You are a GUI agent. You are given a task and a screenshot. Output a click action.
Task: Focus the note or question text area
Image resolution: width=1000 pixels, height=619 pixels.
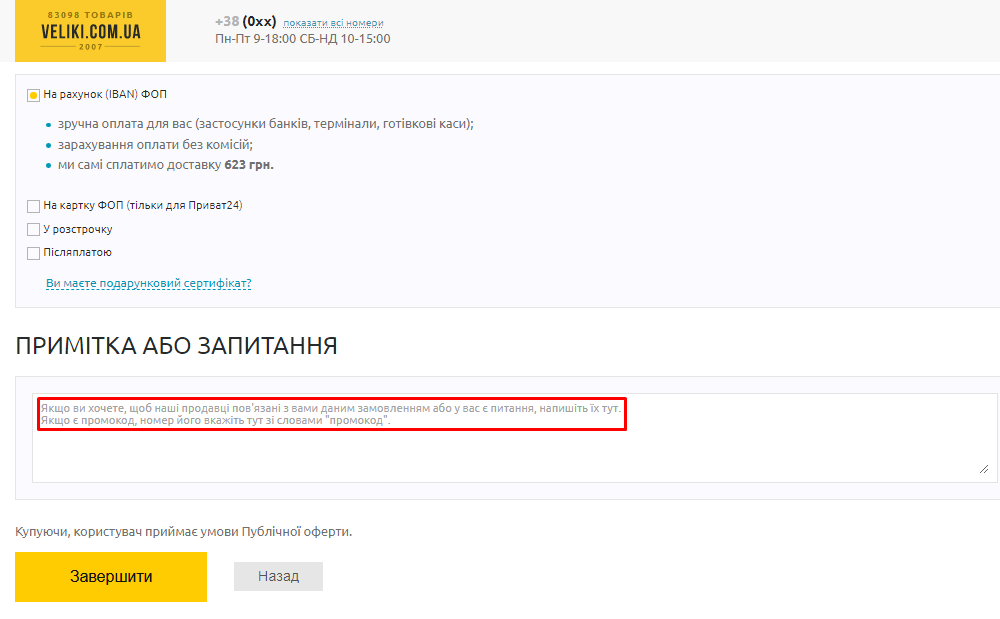tap(515, 438)
